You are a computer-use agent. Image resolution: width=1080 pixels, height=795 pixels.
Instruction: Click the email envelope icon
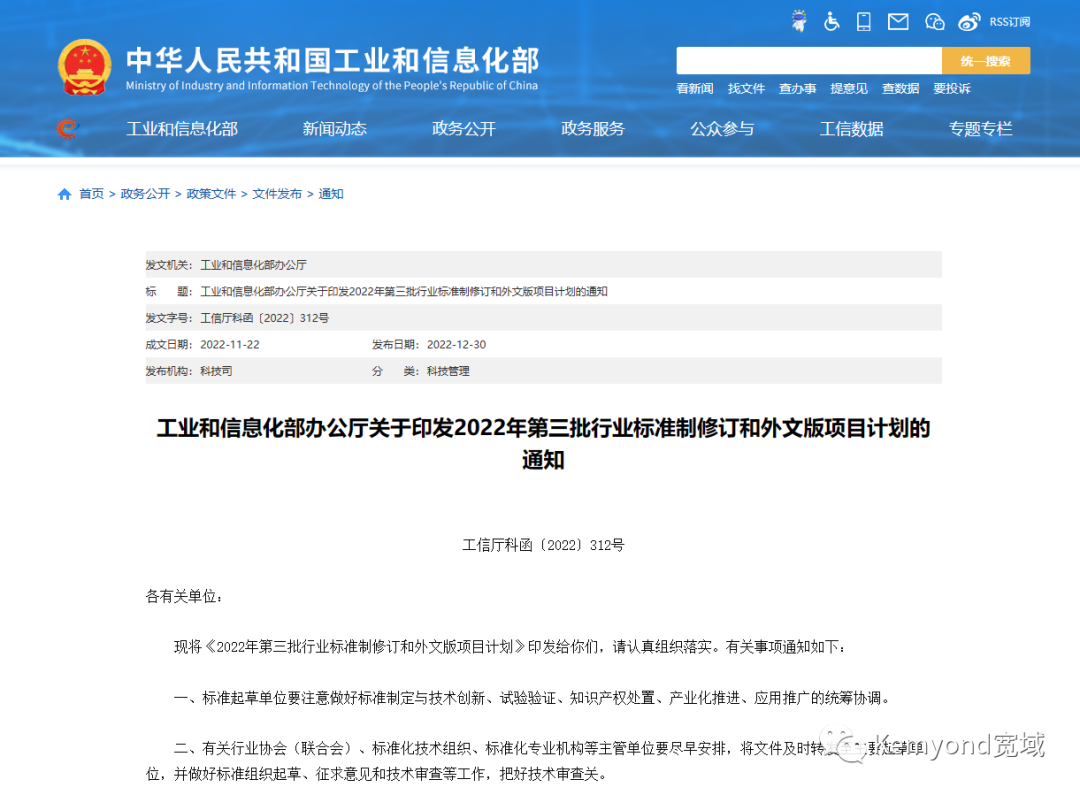coord(898,20)
